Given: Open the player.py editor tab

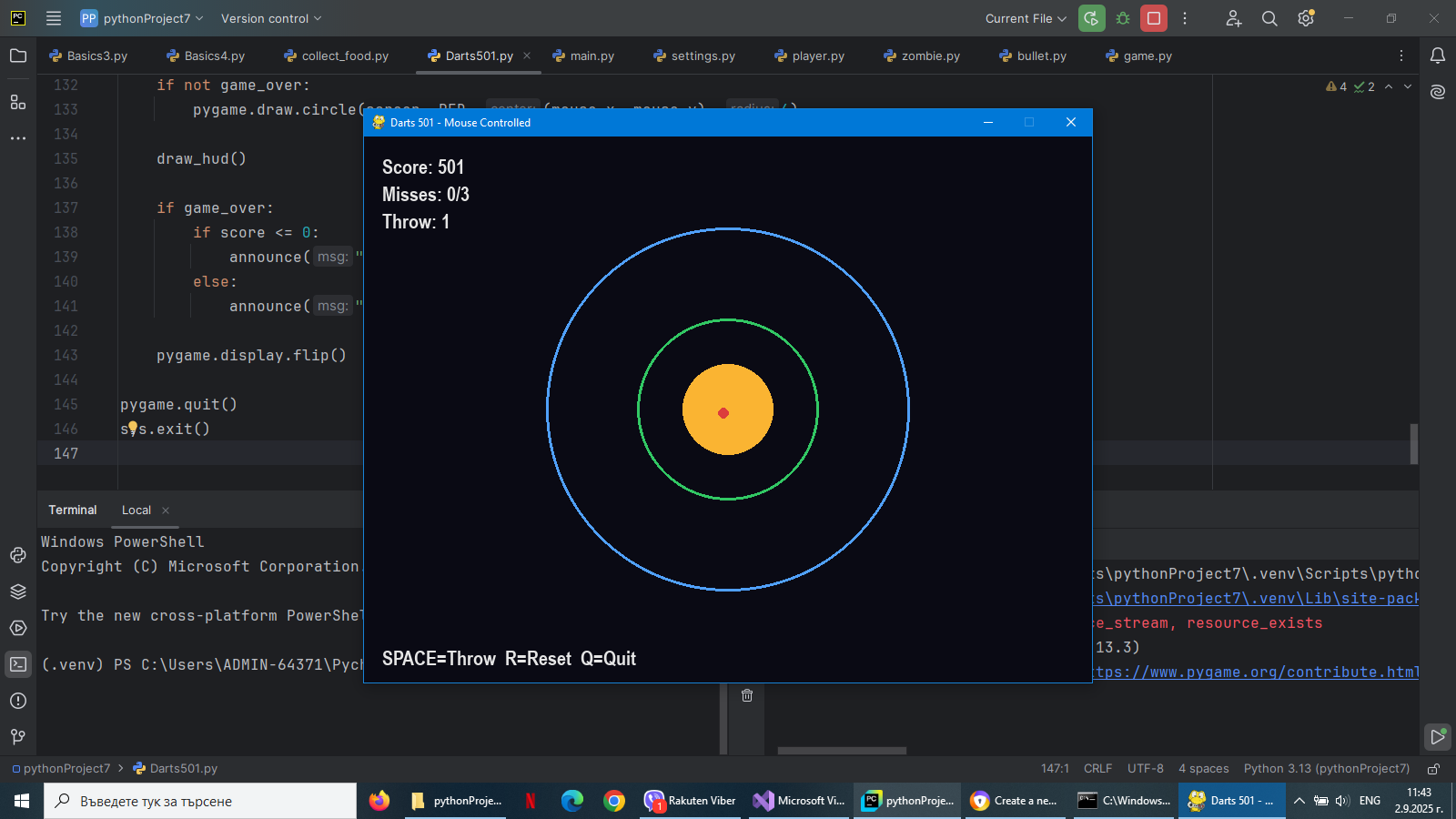Looking at the screenshot, I should point(809,56).
